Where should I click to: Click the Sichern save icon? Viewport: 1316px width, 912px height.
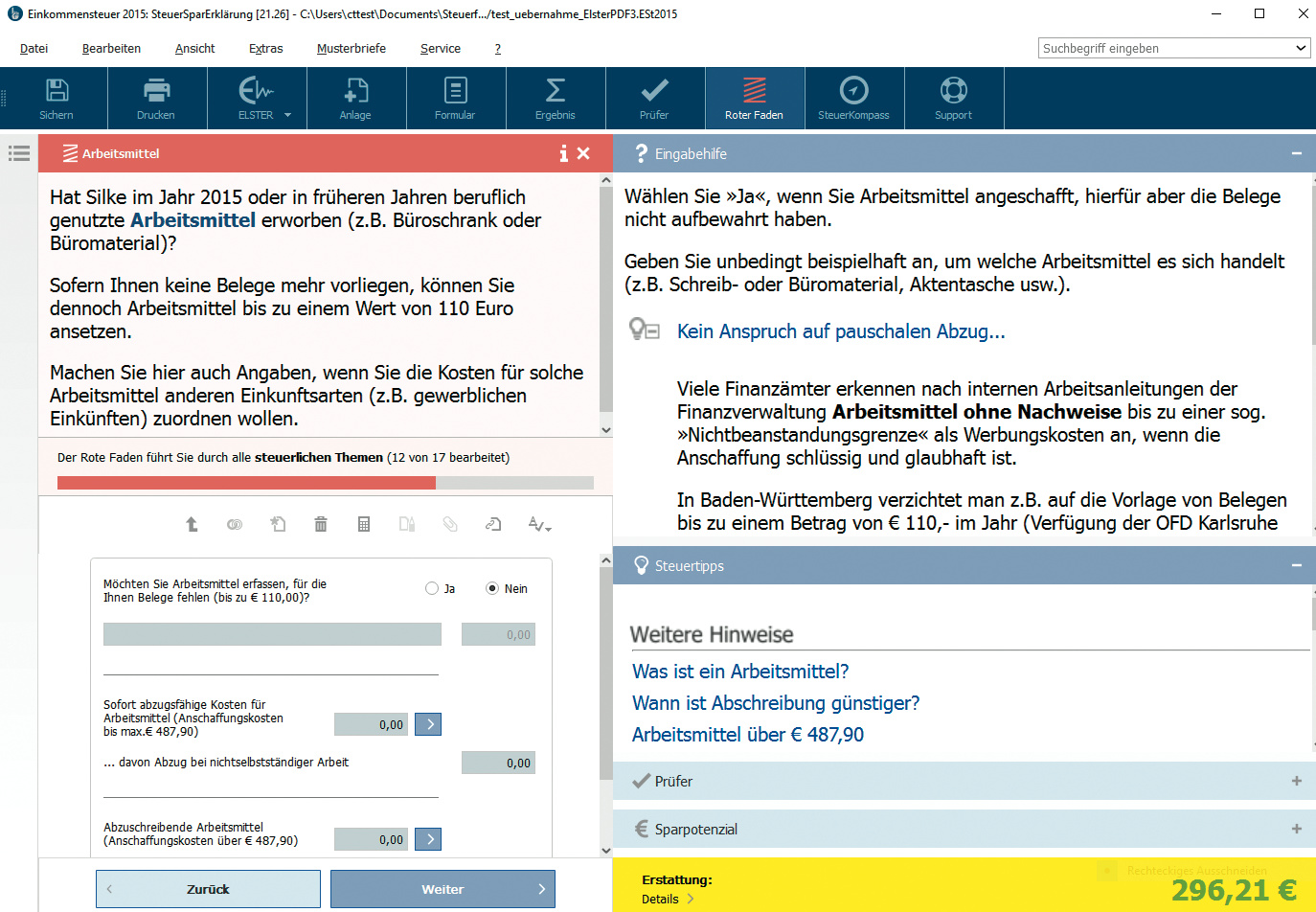(x=57, y=91)
